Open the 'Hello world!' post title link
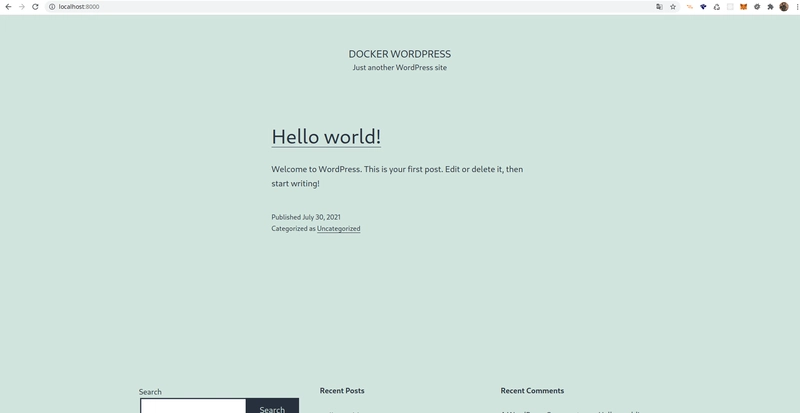Viewport: 800px width, 413px height. click(x=326, y=137)
